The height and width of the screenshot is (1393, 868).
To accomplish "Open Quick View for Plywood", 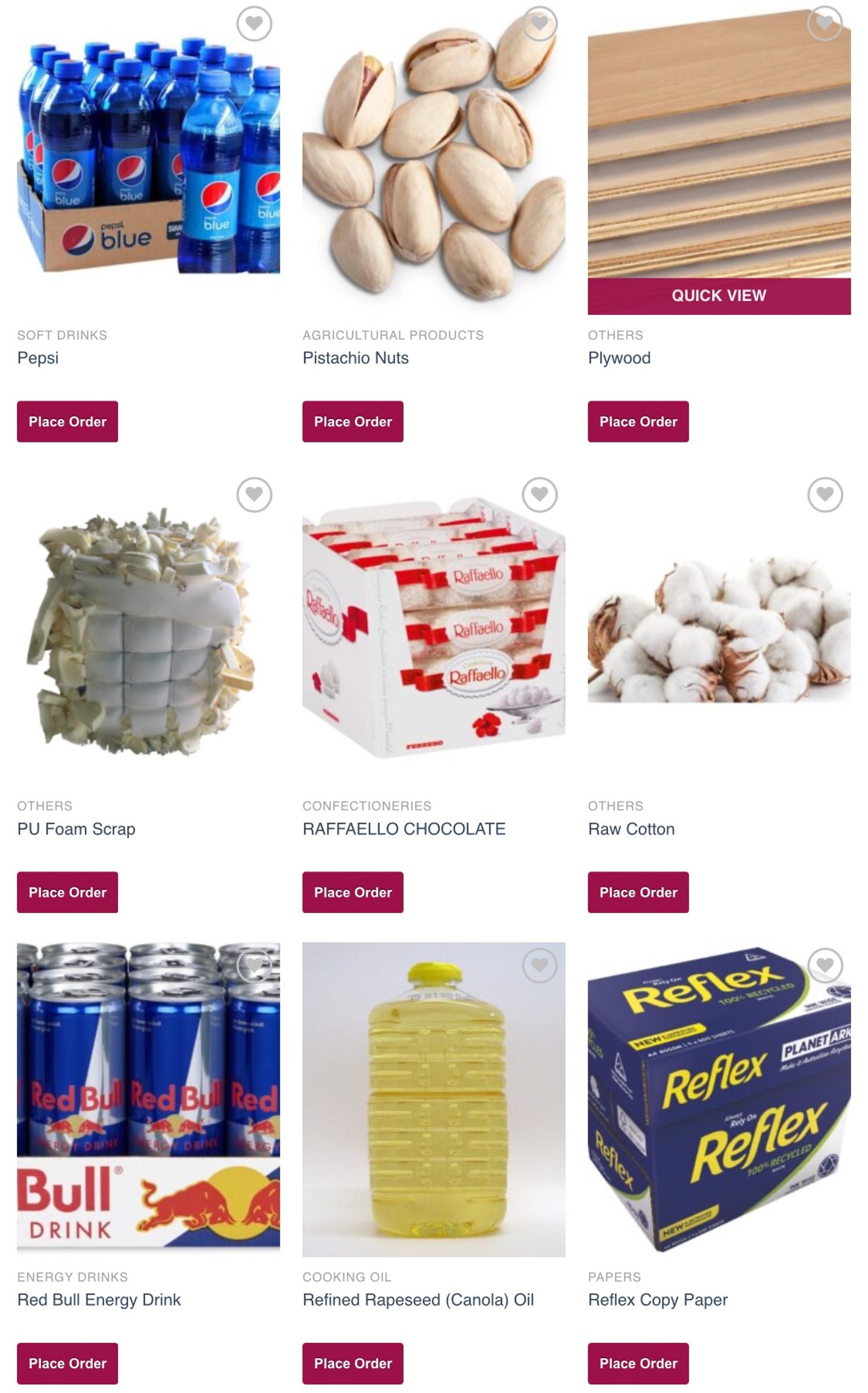I will pyautogui.click(x=719, y=295).
